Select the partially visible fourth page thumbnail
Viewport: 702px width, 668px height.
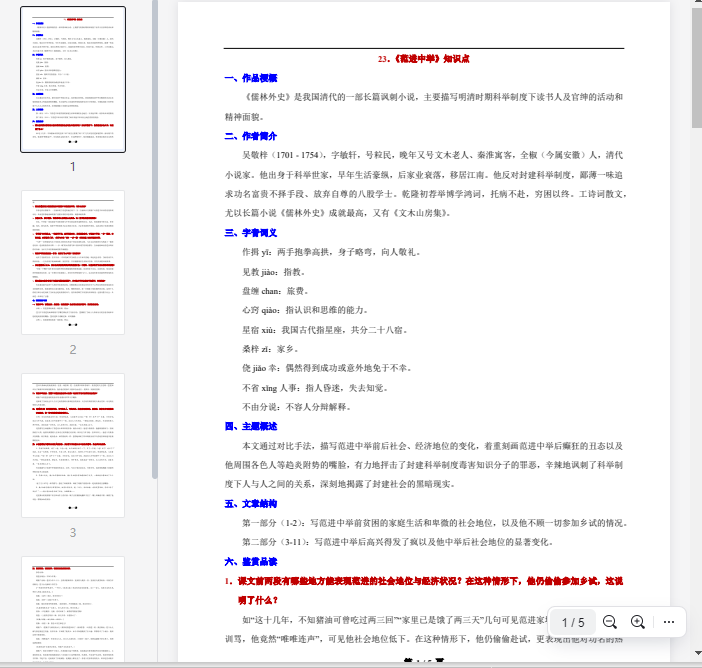coord(73,610)
